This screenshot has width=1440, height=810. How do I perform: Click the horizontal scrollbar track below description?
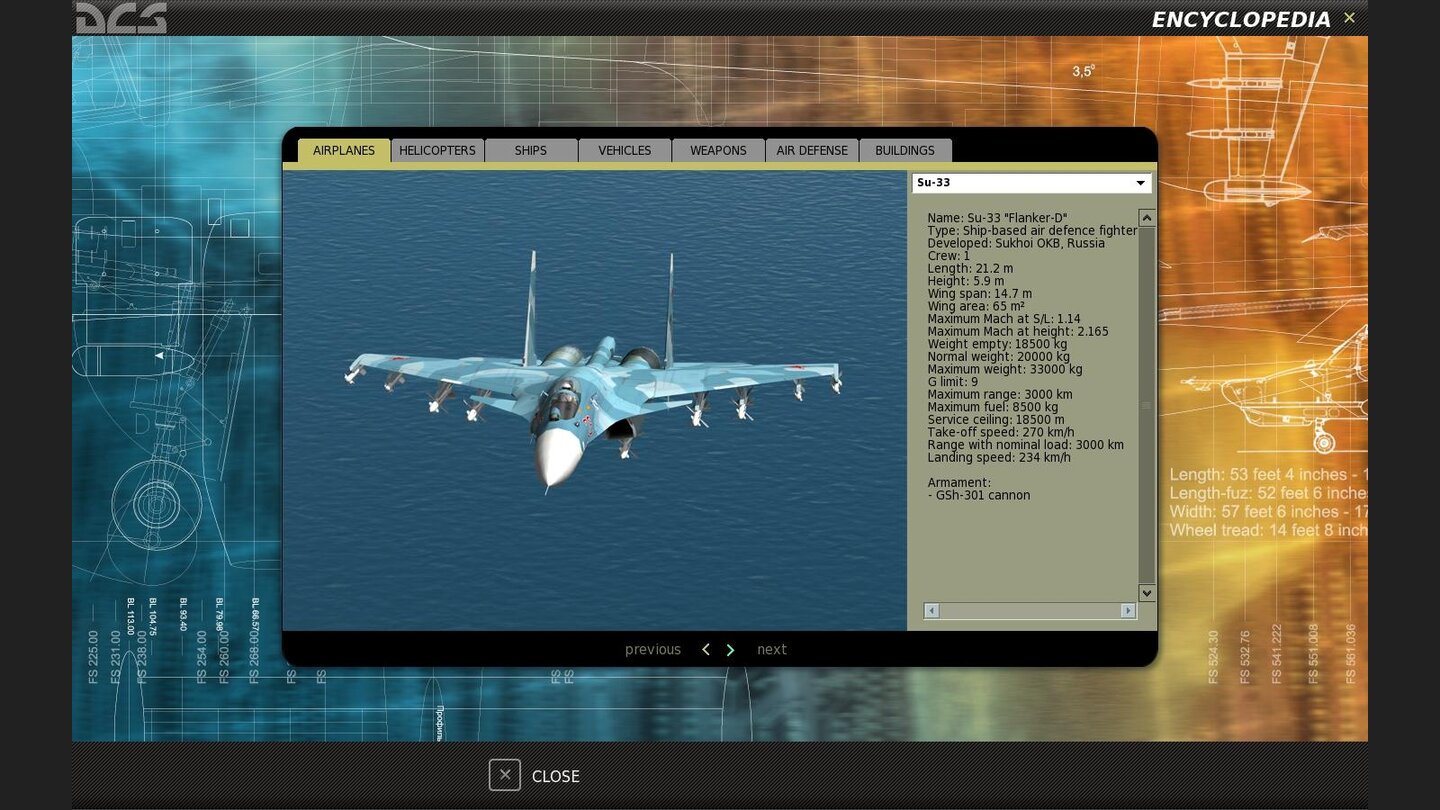(x=1030, y=611)
